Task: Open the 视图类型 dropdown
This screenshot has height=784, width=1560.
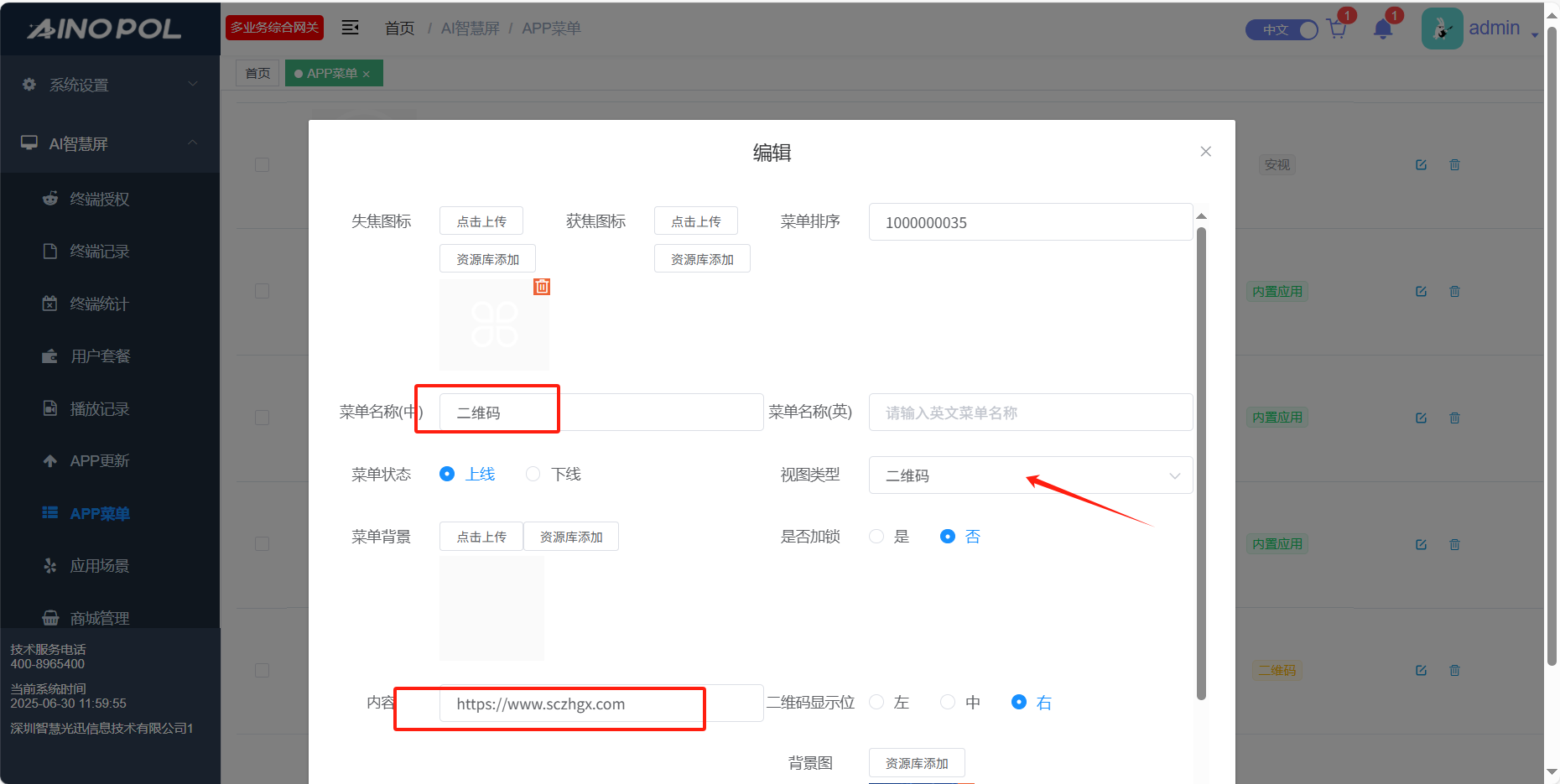Action: click(1030, 475)
